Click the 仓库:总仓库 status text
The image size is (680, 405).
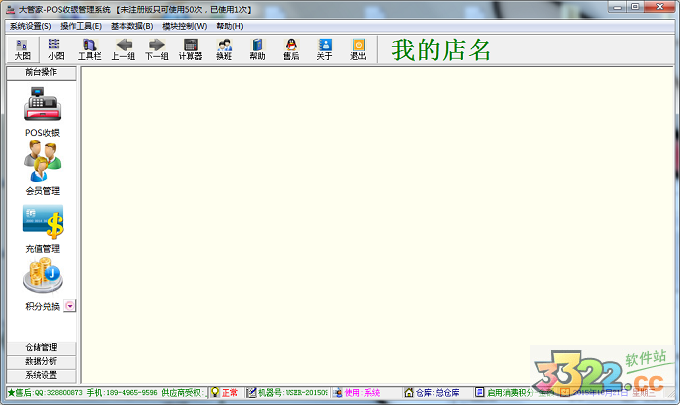(438, 393)
